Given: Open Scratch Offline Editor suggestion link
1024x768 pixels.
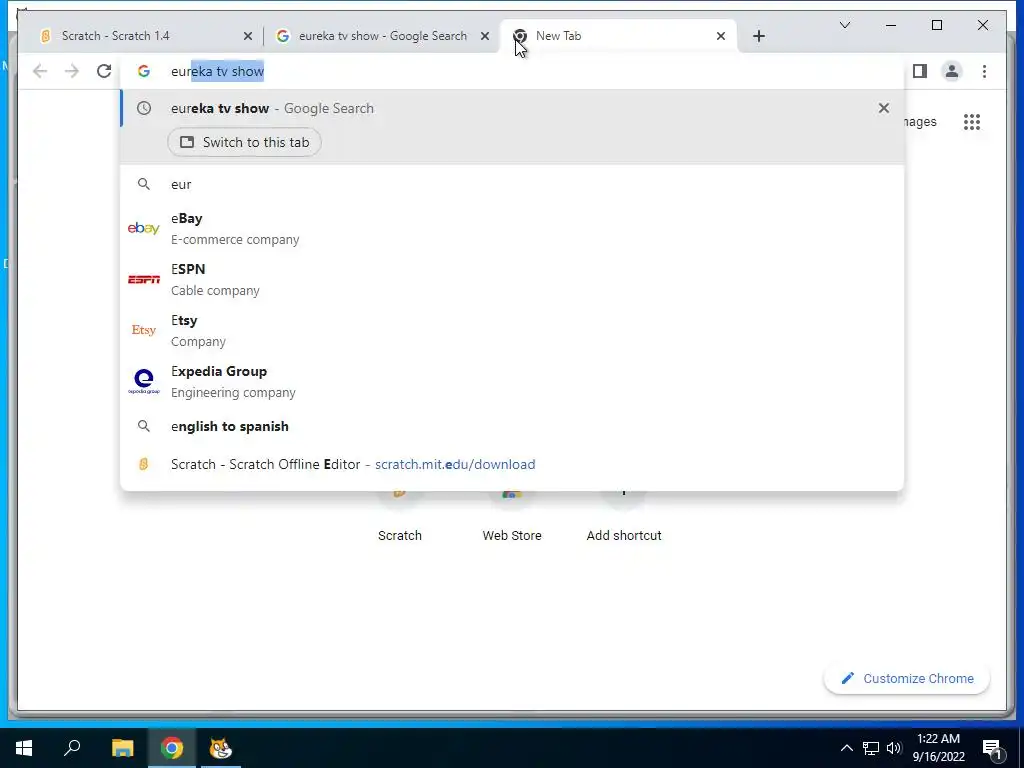Looking at the screenshot, I should (x=513, y=464).
